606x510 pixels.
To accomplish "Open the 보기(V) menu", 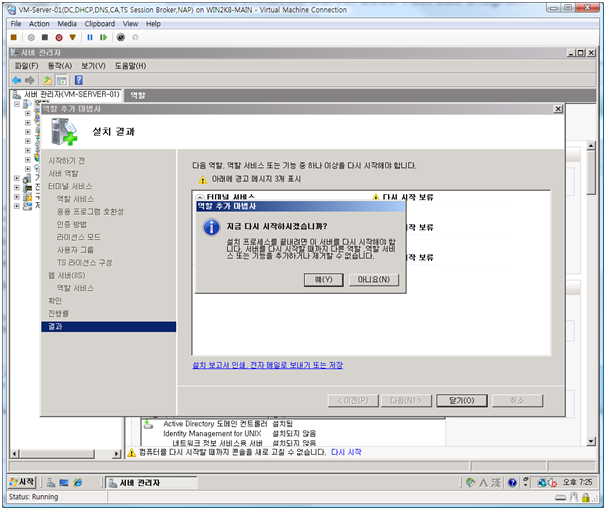I will pos(93,66).
